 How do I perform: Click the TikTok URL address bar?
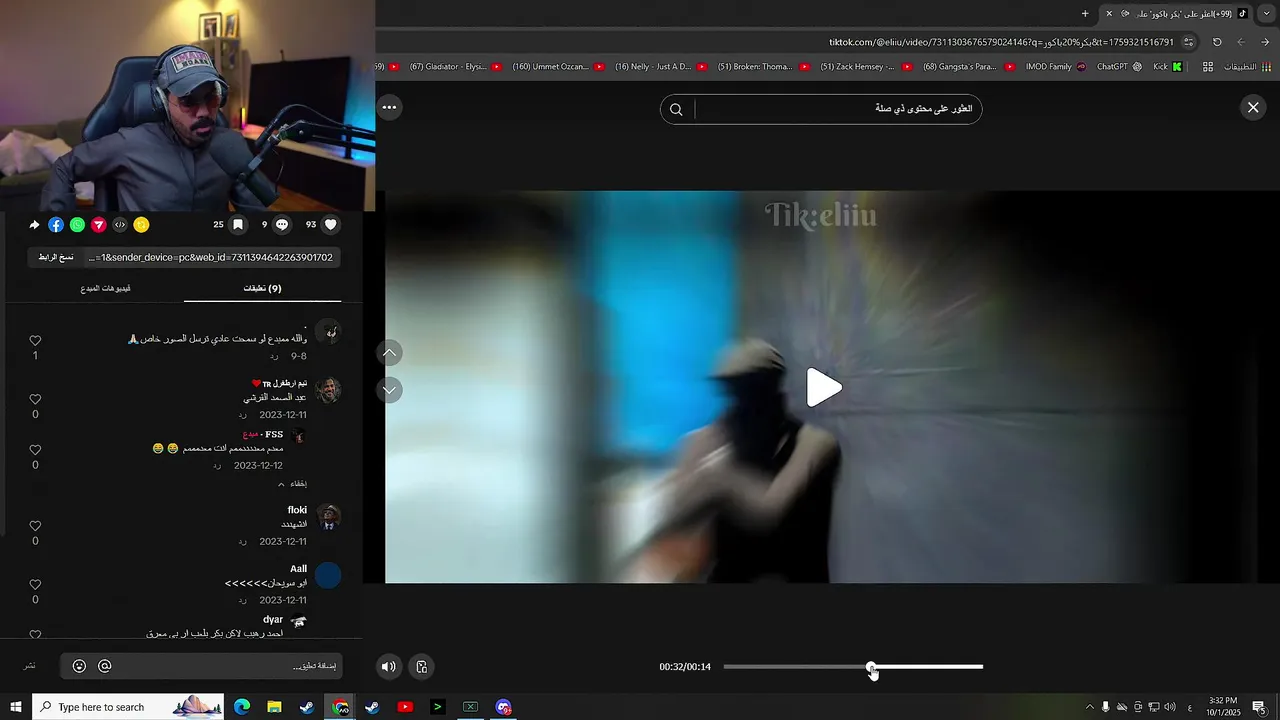pos(1000,42)
